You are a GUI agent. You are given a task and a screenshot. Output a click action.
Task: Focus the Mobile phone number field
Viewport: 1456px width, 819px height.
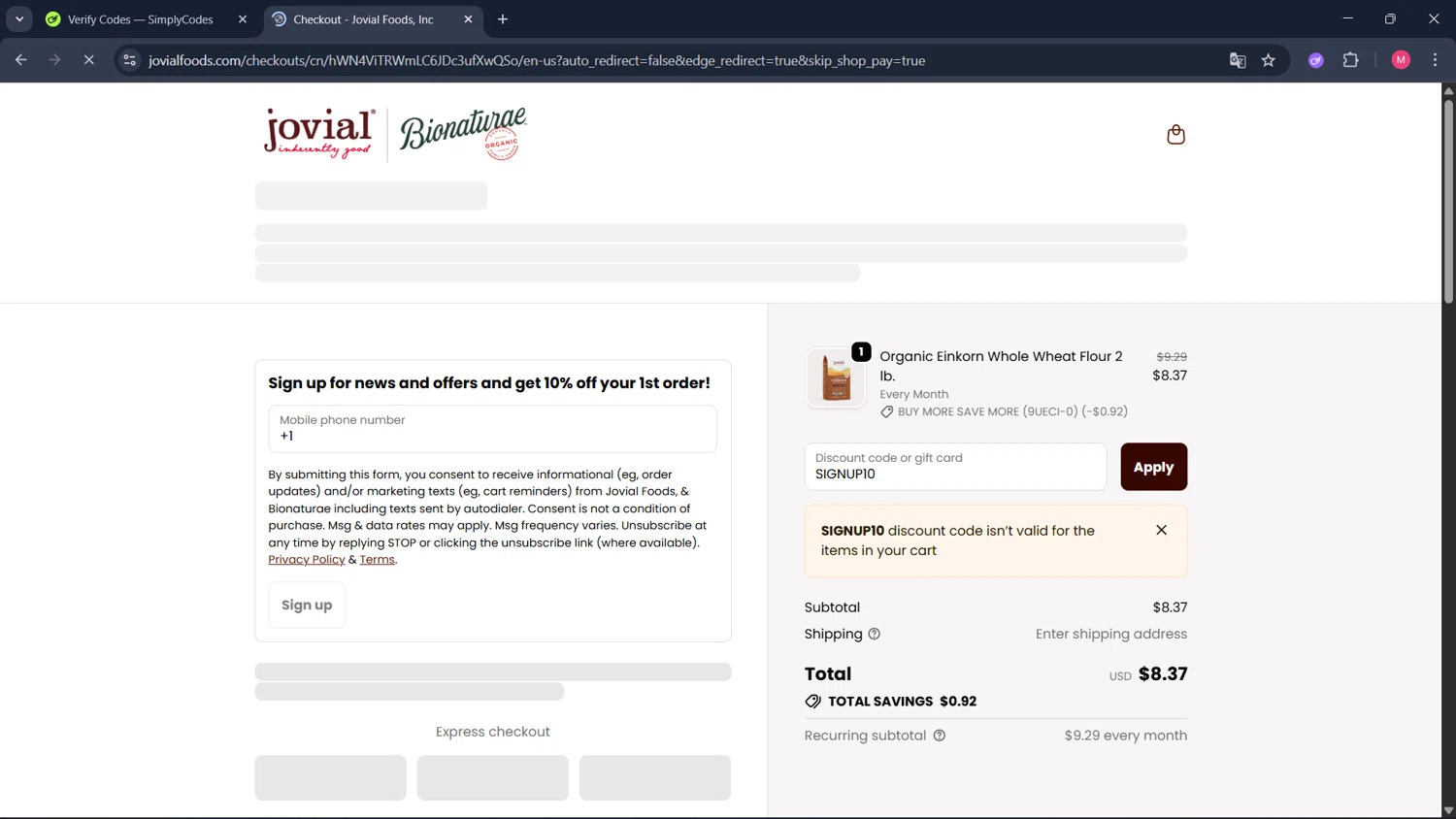pos(492,428)
